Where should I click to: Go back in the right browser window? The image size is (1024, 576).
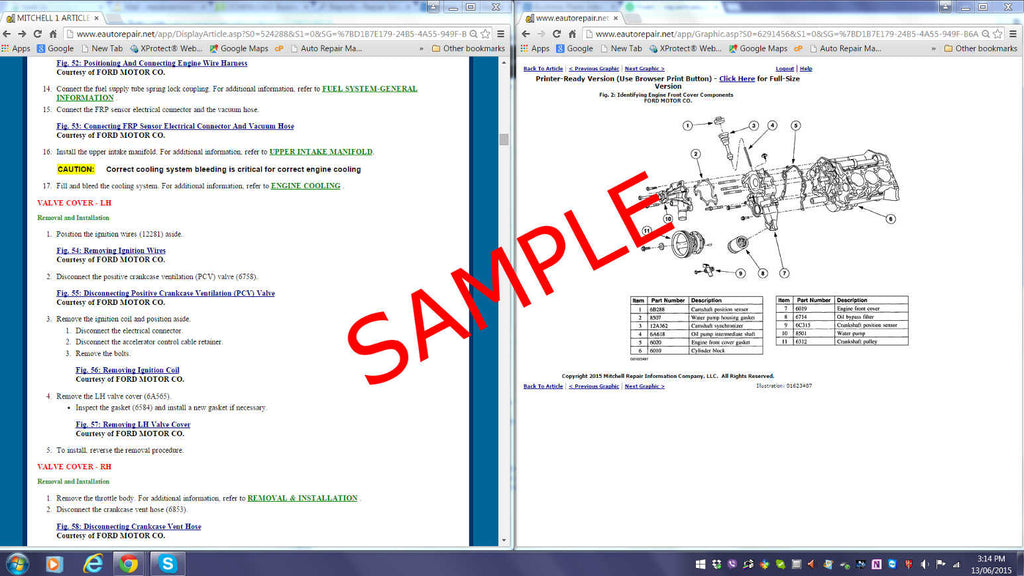coord(525,33)
